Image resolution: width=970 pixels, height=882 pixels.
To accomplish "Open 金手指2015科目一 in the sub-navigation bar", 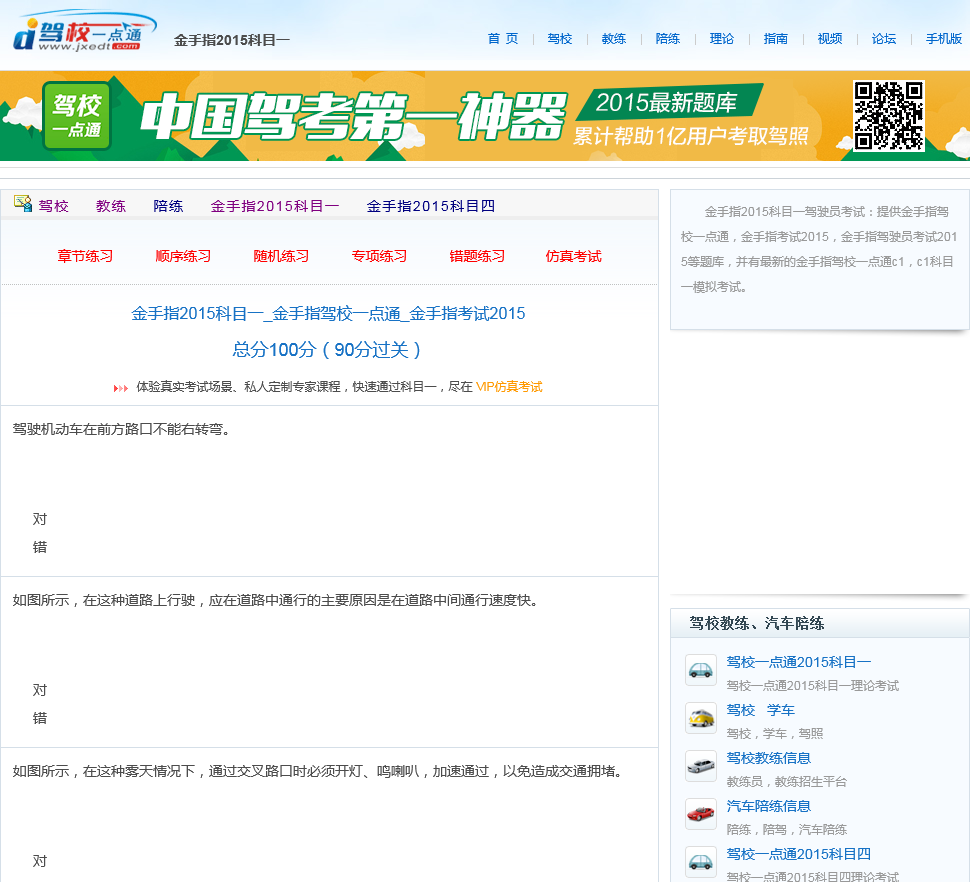I will (x=275, y=206).
